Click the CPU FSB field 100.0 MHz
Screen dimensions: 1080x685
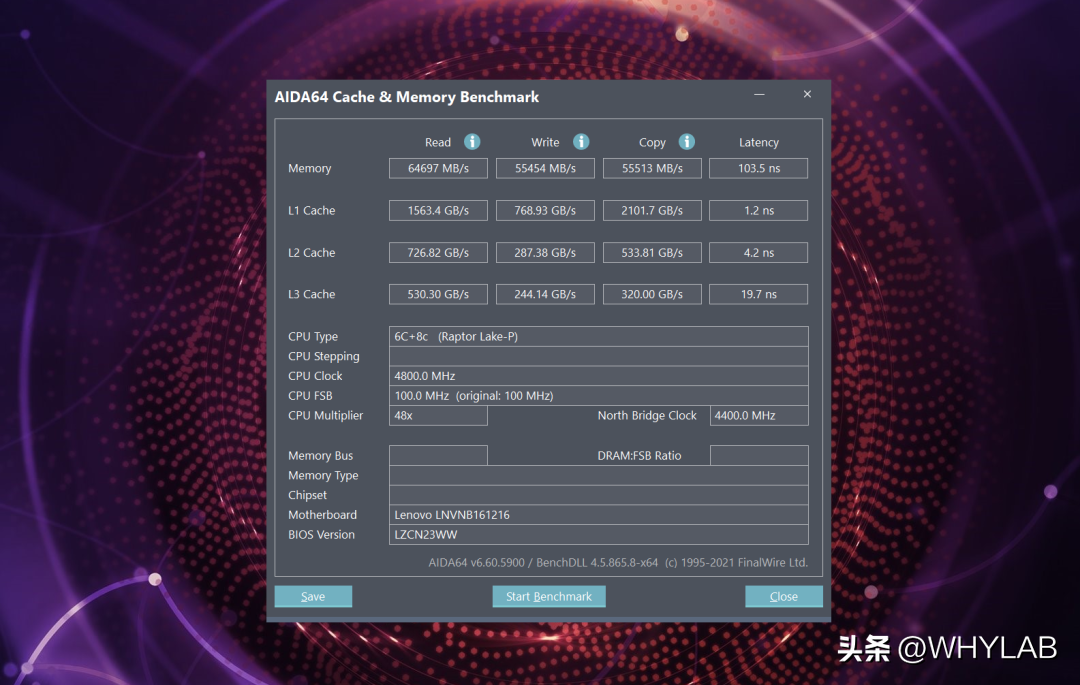click(x=599, y=396)
